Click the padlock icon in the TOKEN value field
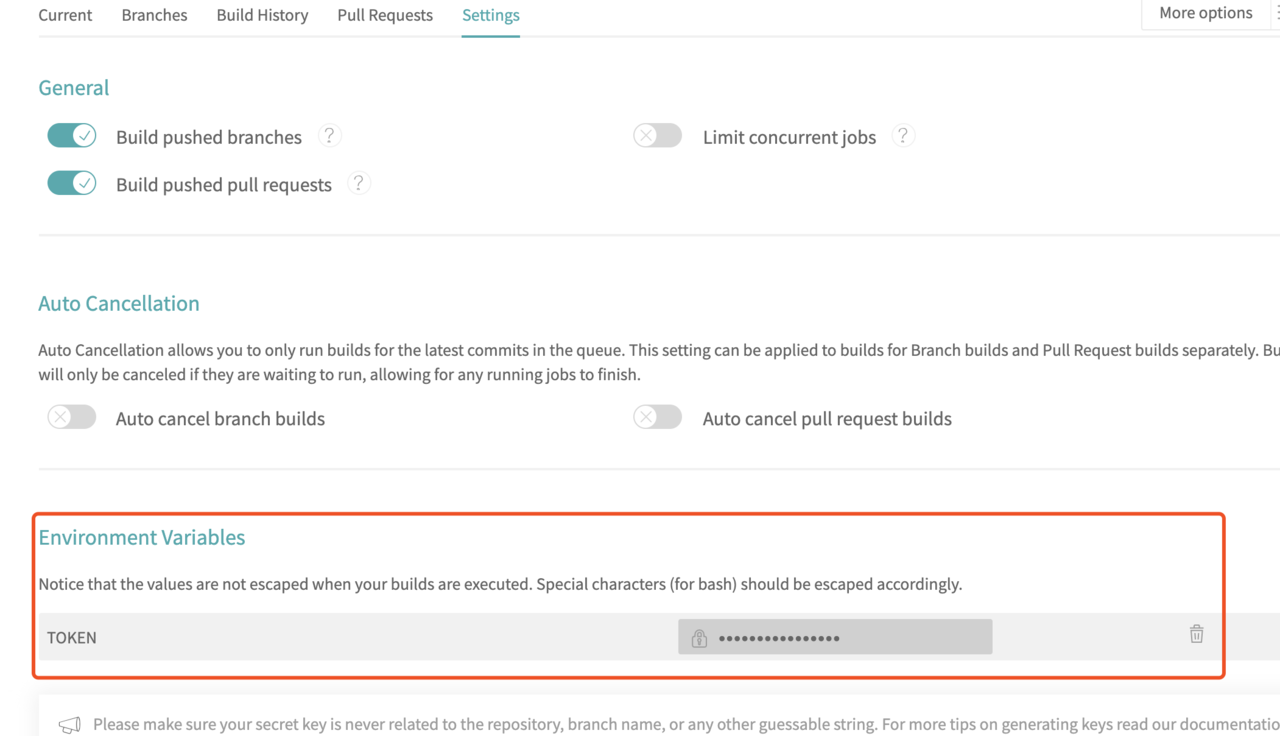This screenshot has height=736, width=1280. (x=699, y=638)
